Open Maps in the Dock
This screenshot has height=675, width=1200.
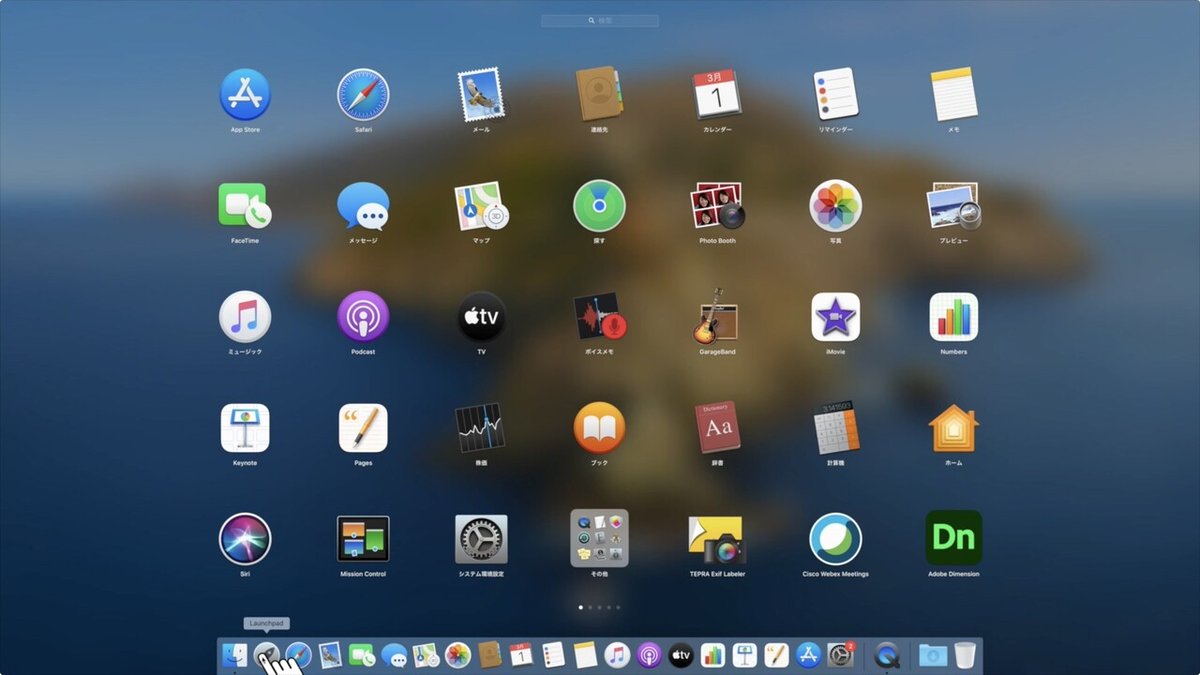(426, 655)
